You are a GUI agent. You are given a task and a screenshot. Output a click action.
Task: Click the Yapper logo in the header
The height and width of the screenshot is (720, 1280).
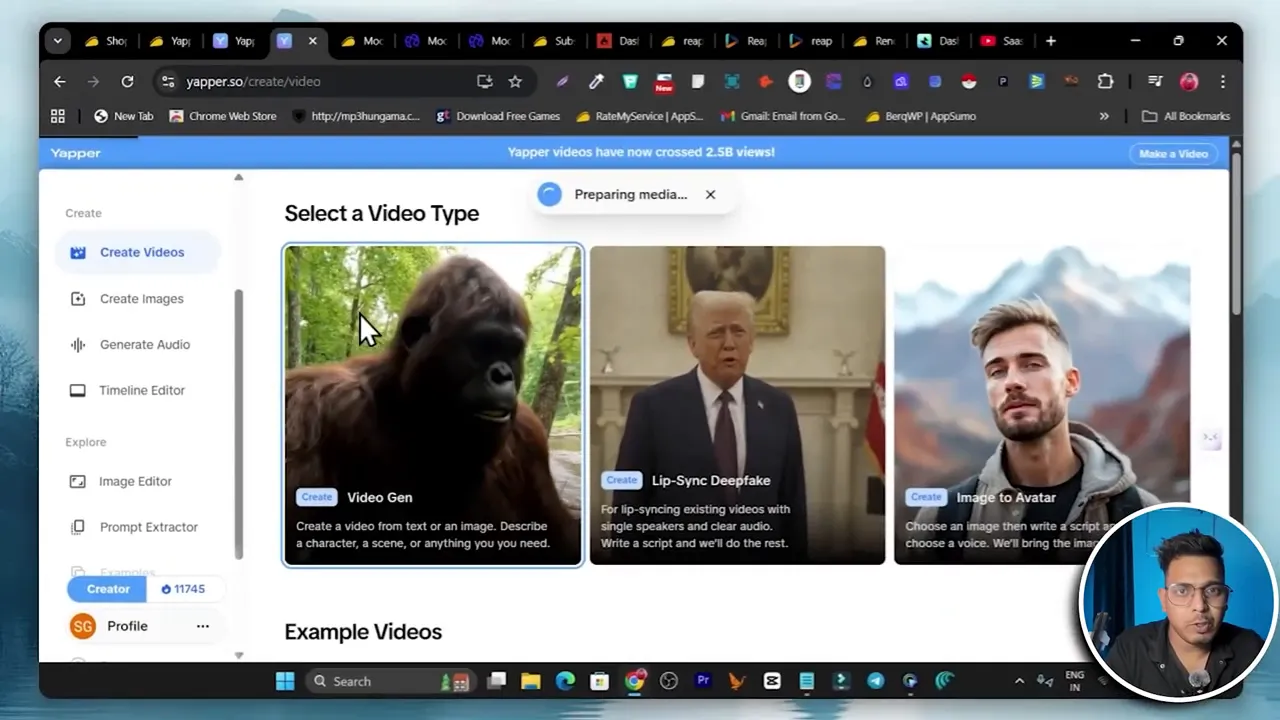coord(75,152)
